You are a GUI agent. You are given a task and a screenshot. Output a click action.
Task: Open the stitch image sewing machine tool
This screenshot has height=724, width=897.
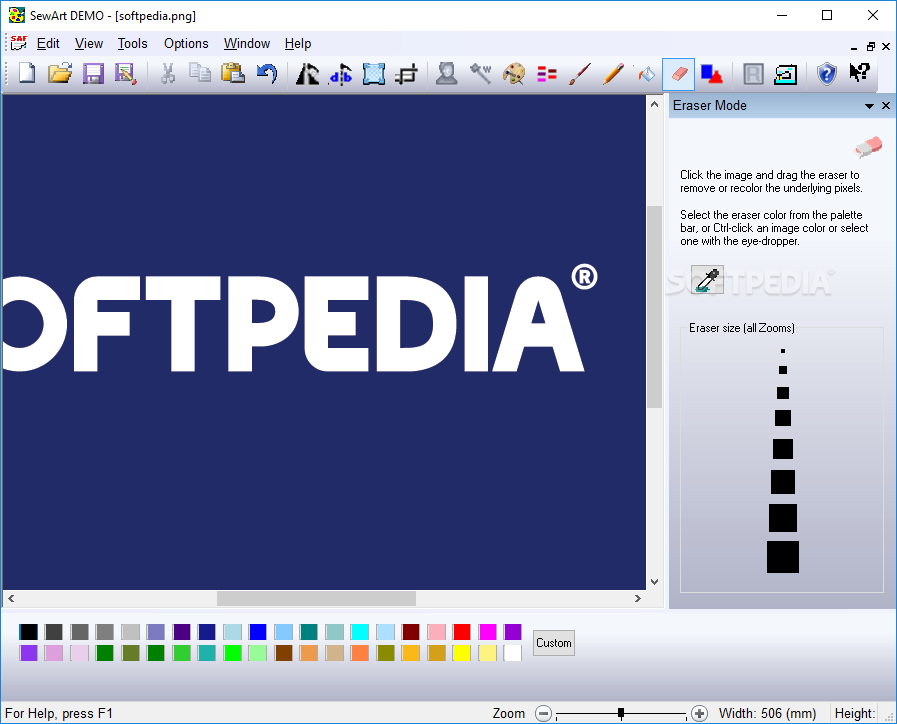pos(785,74)
